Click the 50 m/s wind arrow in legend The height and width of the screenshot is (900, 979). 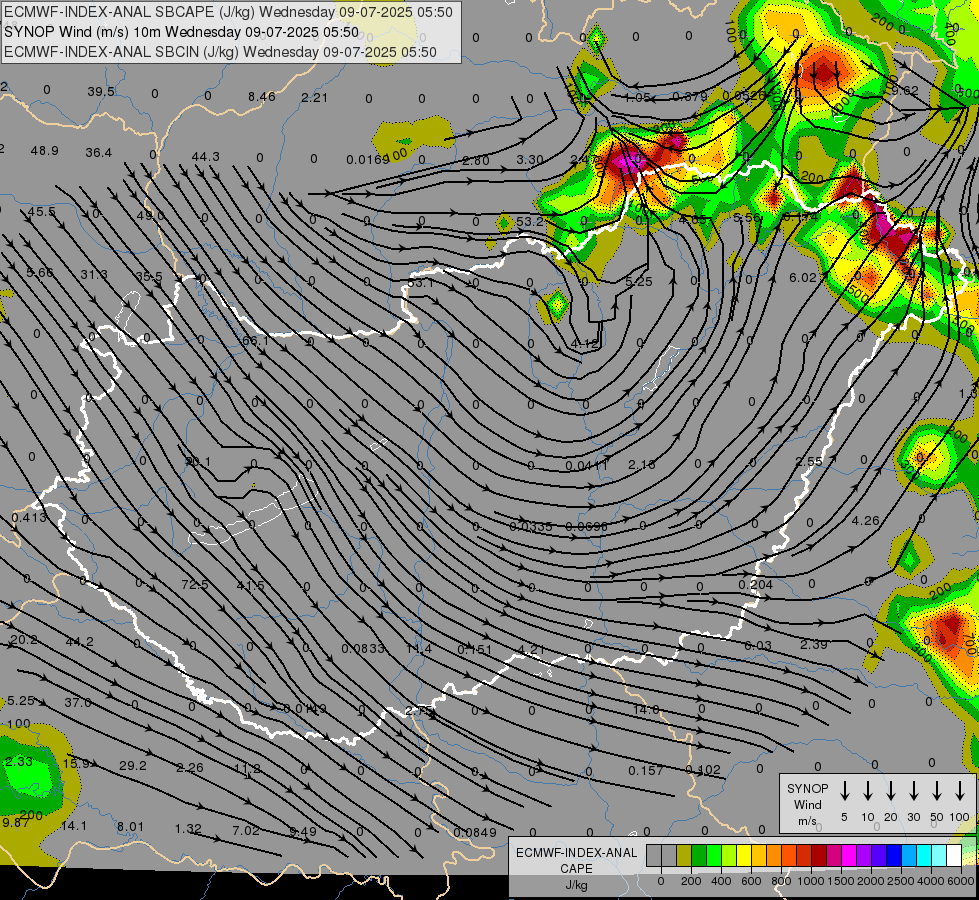[x=937, y=791]
